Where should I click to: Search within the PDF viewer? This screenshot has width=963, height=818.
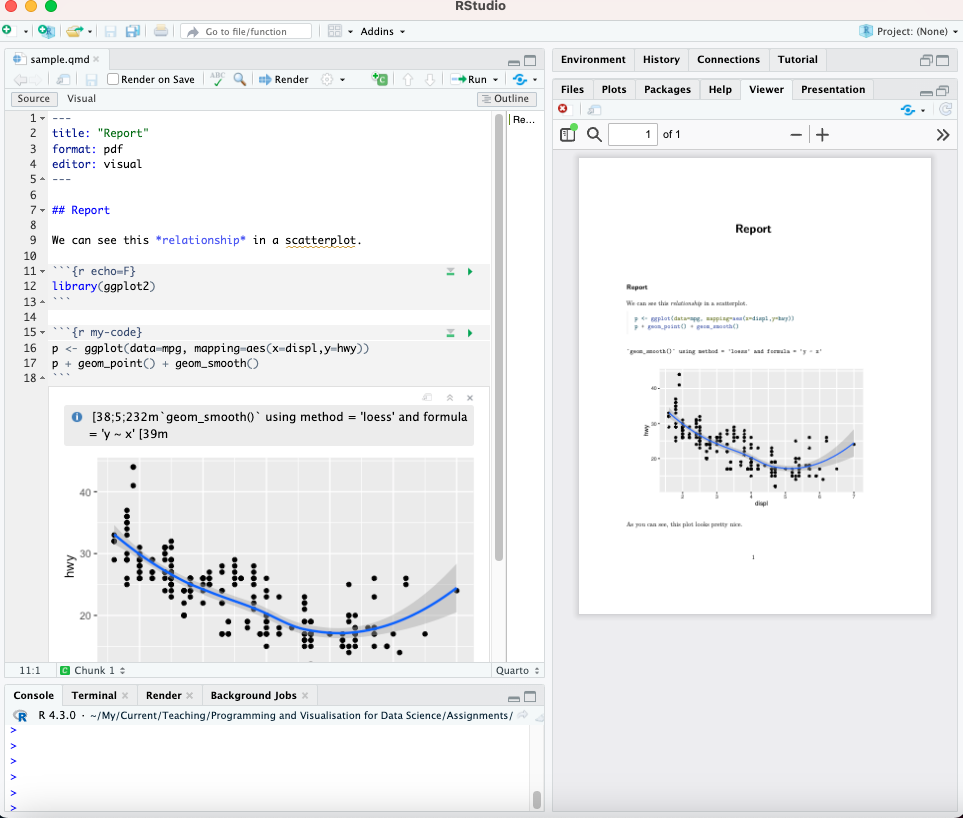pos(594,134)
